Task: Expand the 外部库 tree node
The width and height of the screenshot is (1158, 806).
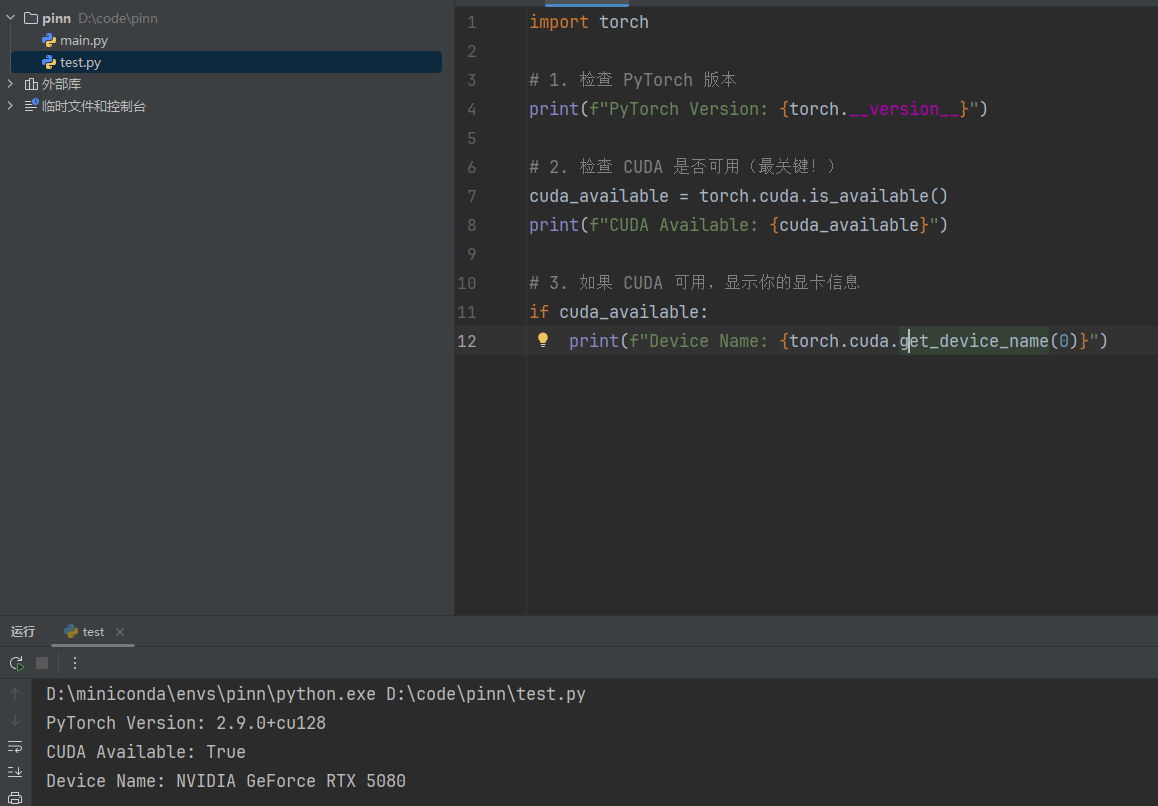Action: tap(11, 84)
